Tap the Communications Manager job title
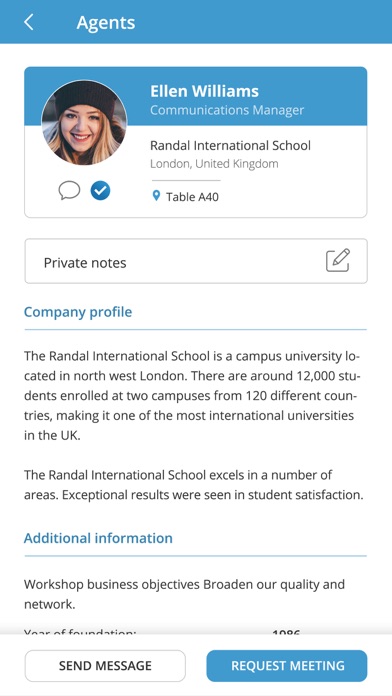Image resolution: width=392 pixels, height=696 pixels. (227, 110)
